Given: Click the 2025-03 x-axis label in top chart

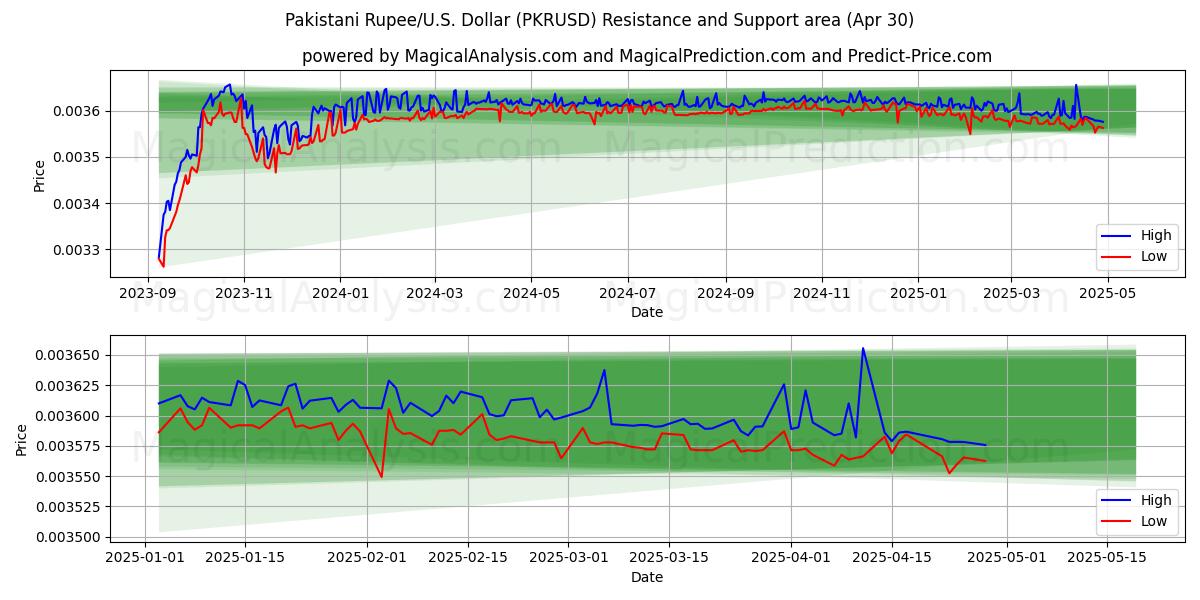Looking at the screenshot, I should (1010, 294).
